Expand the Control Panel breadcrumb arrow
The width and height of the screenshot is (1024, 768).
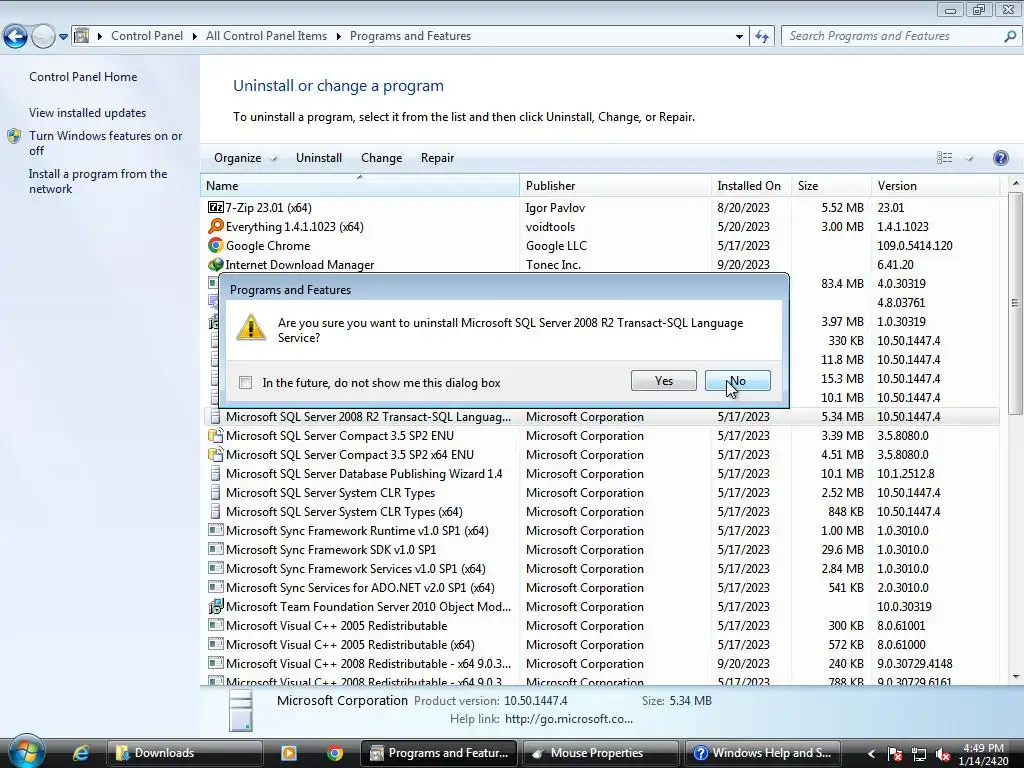tap(194, 36)
